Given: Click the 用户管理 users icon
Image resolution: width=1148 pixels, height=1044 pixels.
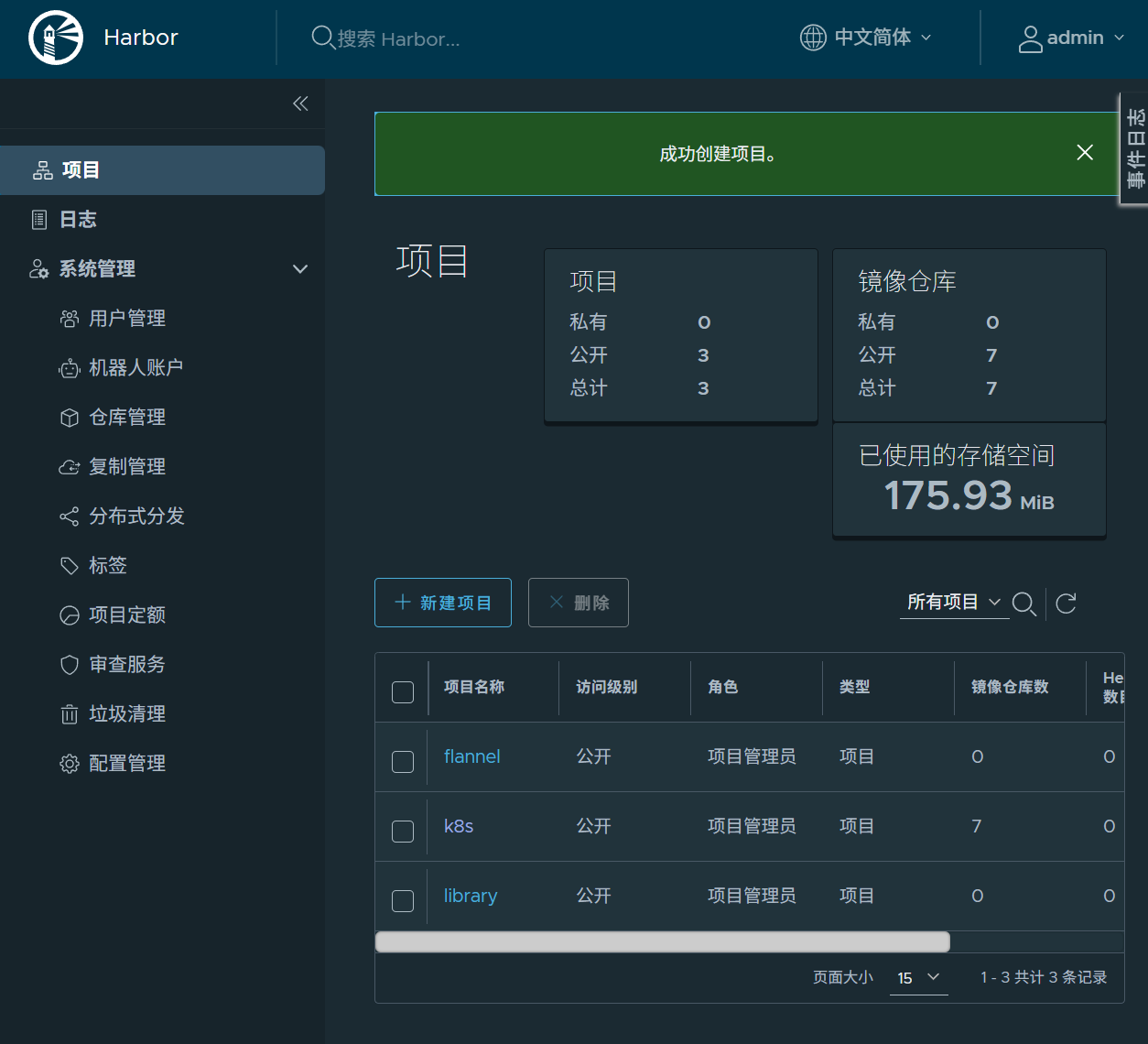Looking at the screenshot, I should tap(70, 319).
